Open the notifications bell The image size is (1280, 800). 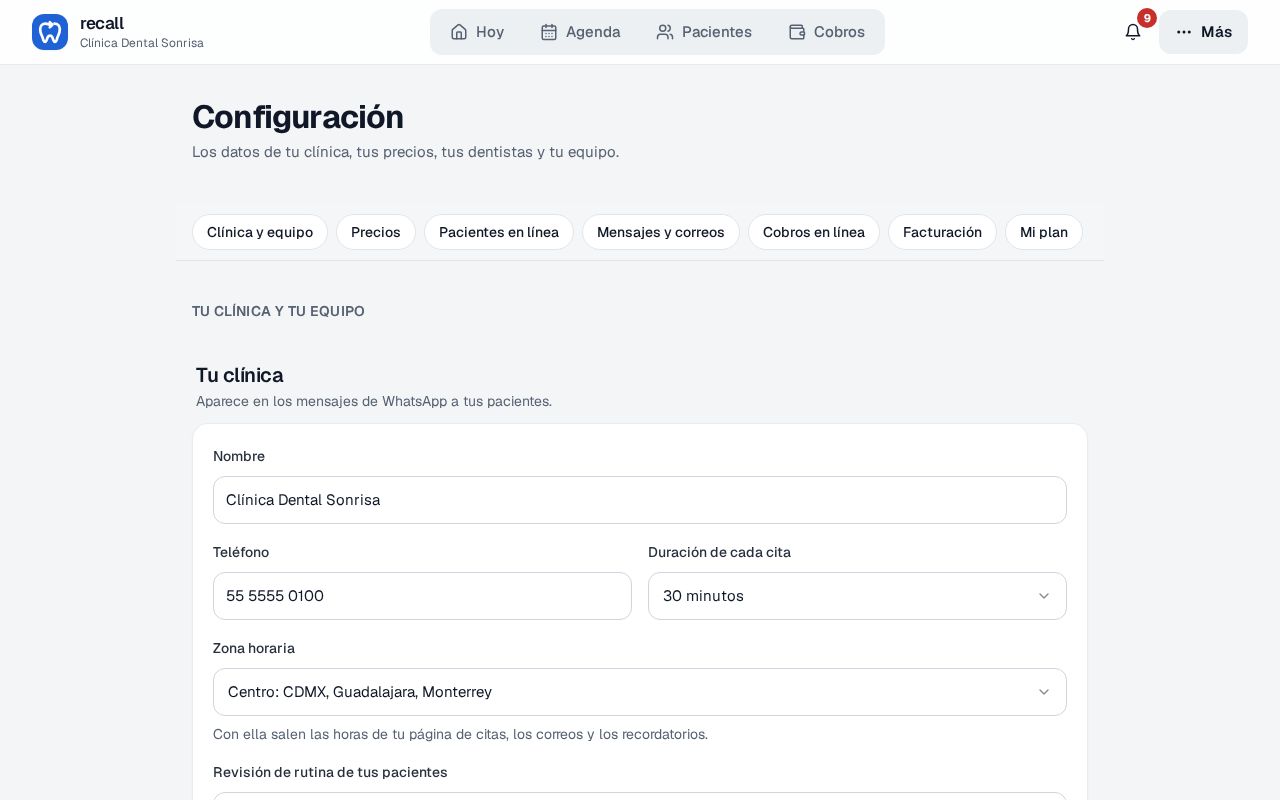[1133, 32]
